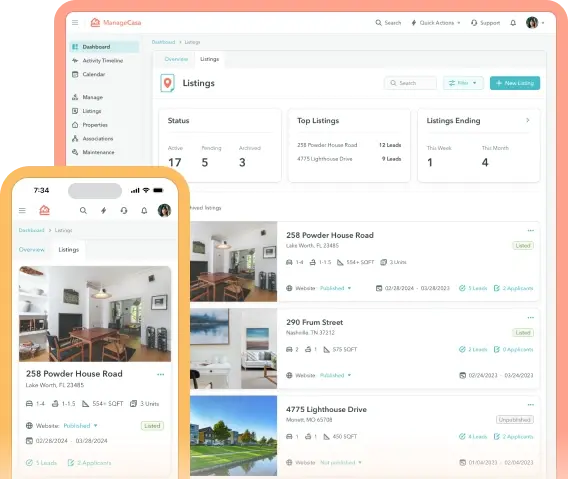Click the Listings map pin icon
The width and height of the screenshot is (568, 479).
[167, 83]
